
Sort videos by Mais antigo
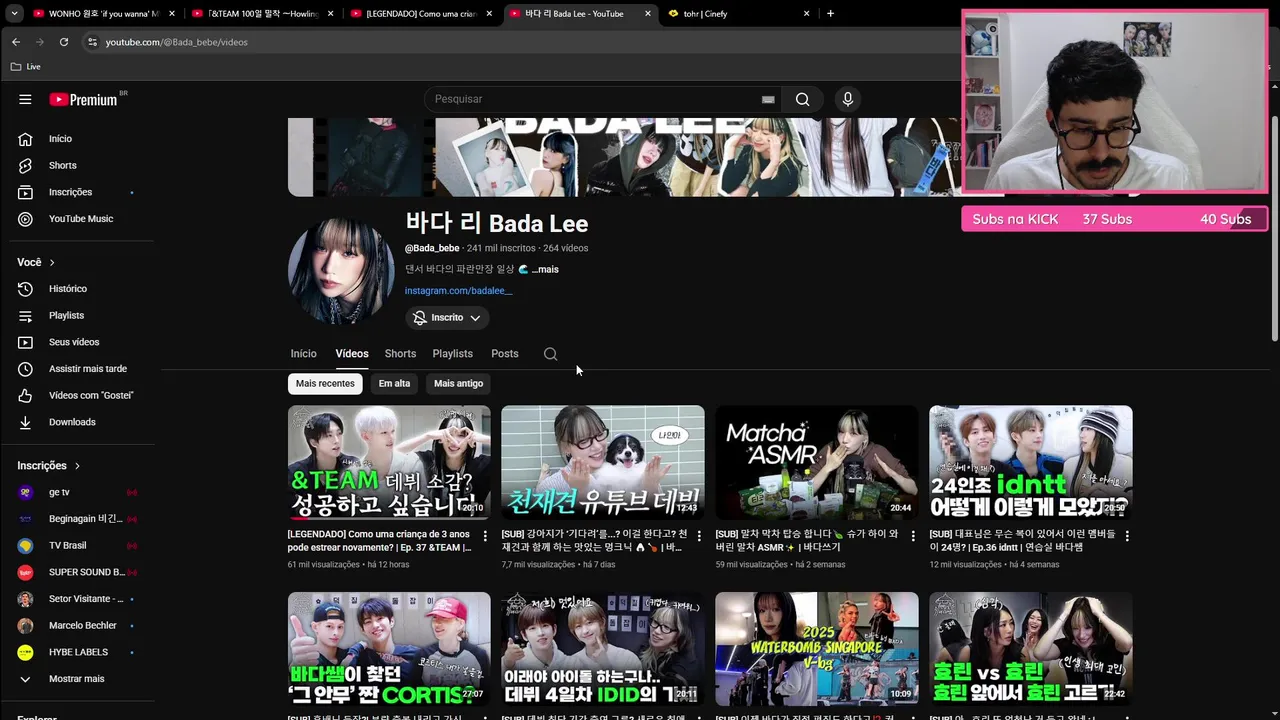pyautogui.click(x=459, y=384)
